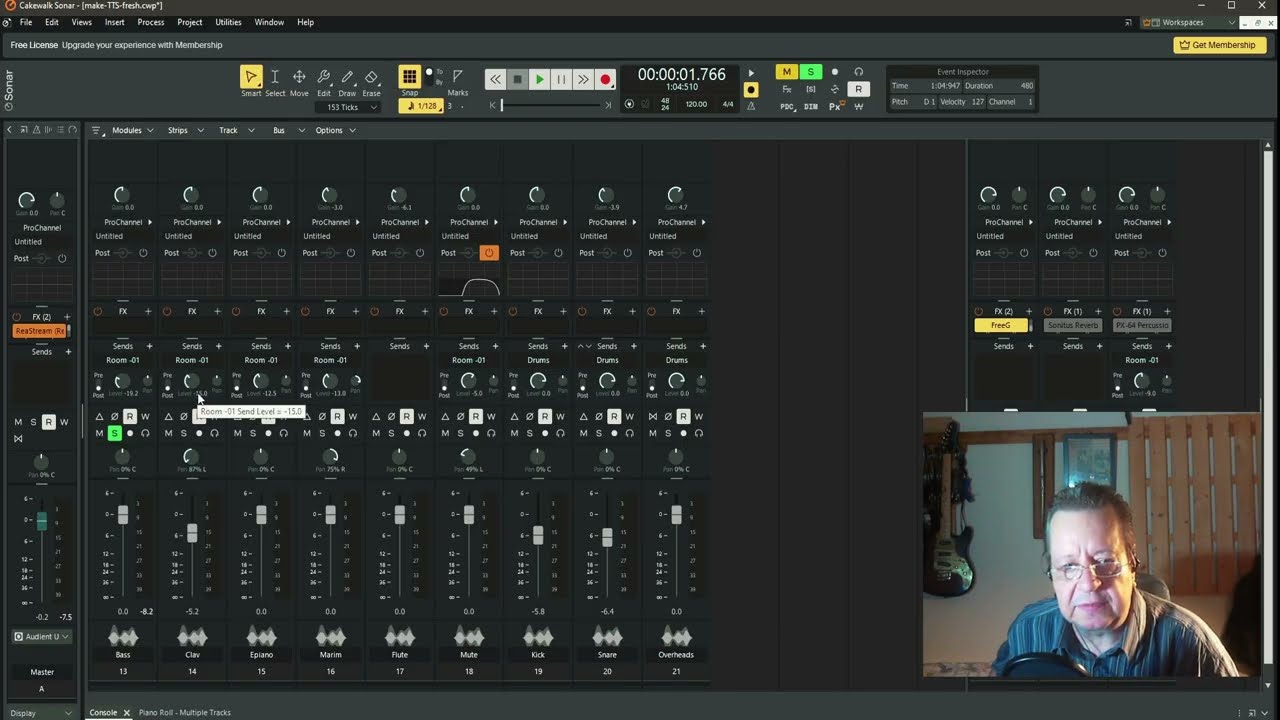Screen dimensions: 1280x720
Task: Open the Insert menu
Action: 115,22
